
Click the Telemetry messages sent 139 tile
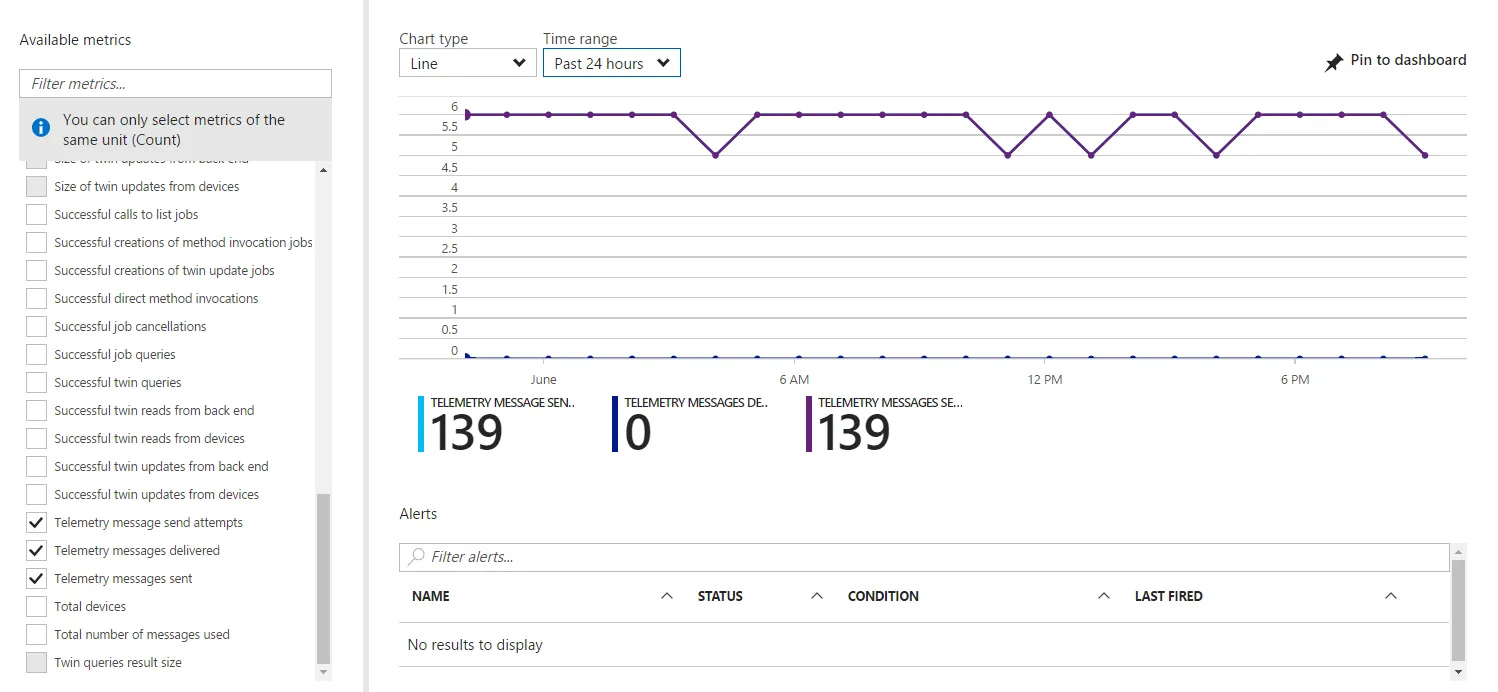[885, 424]
